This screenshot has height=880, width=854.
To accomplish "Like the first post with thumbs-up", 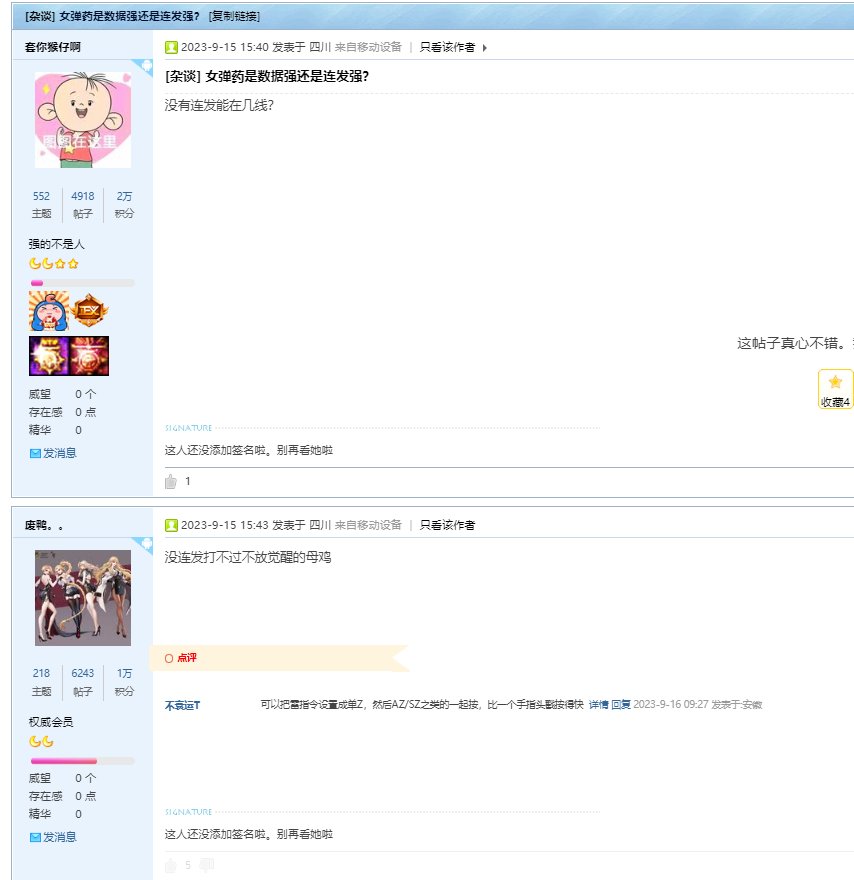I will pyautogui.click(x=171, y=482).
